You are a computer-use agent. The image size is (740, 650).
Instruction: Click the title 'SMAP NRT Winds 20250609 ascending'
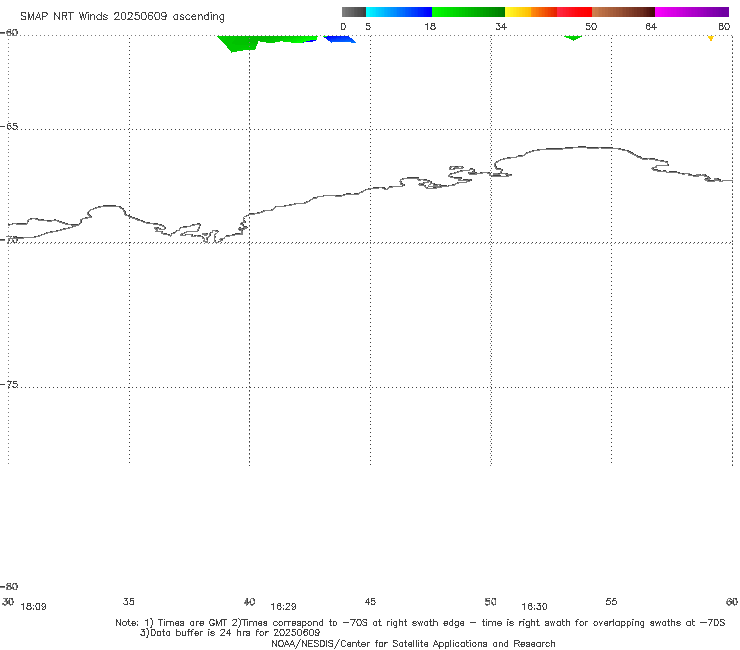122,16
